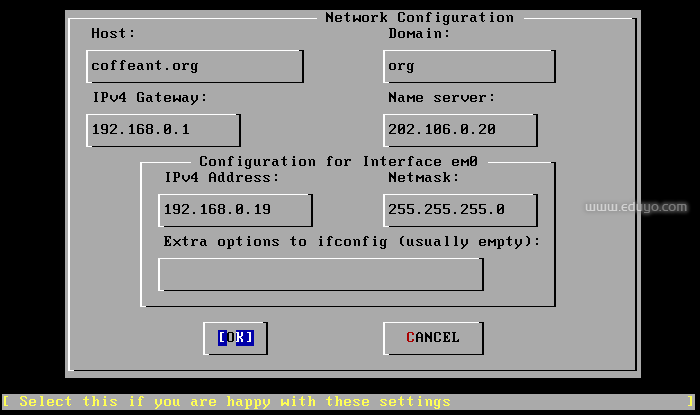Select the Domain field with value org
700x415 pixels.
click(x=469, y=66)
